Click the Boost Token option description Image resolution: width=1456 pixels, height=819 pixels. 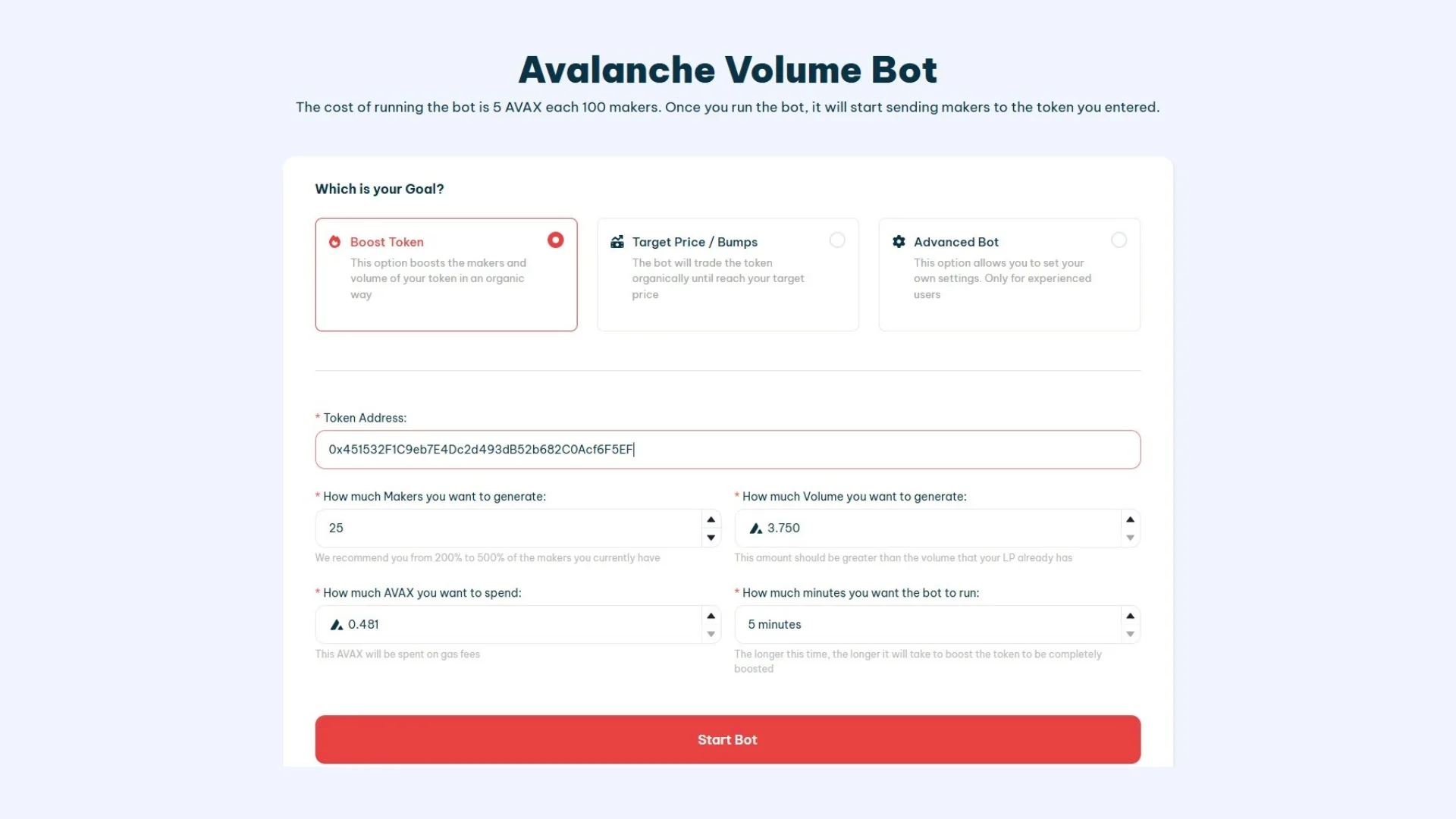point(438,278)
